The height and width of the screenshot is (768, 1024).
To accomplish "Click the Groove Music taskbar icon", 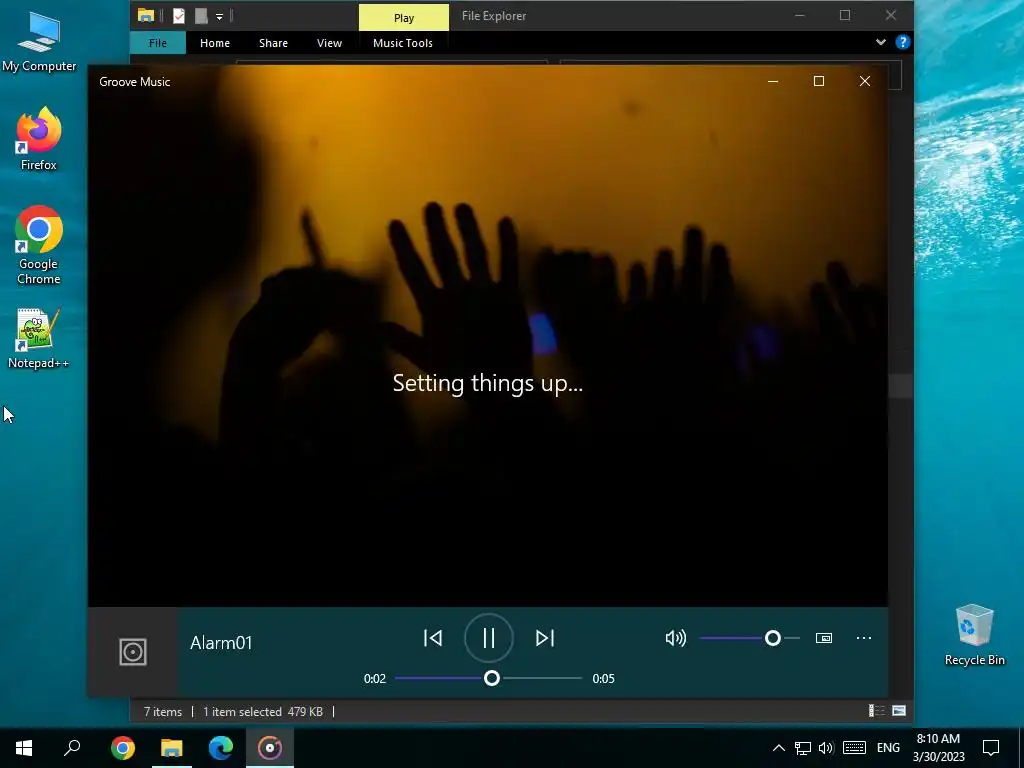I will pos(270,747).
